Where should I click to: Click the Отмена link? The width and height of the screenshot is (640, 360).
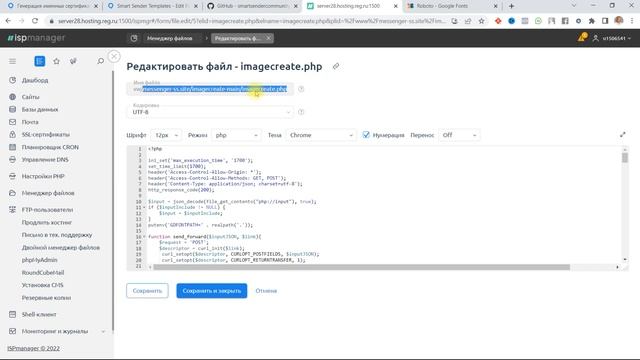pyautogui.click(x=266, y=291)
